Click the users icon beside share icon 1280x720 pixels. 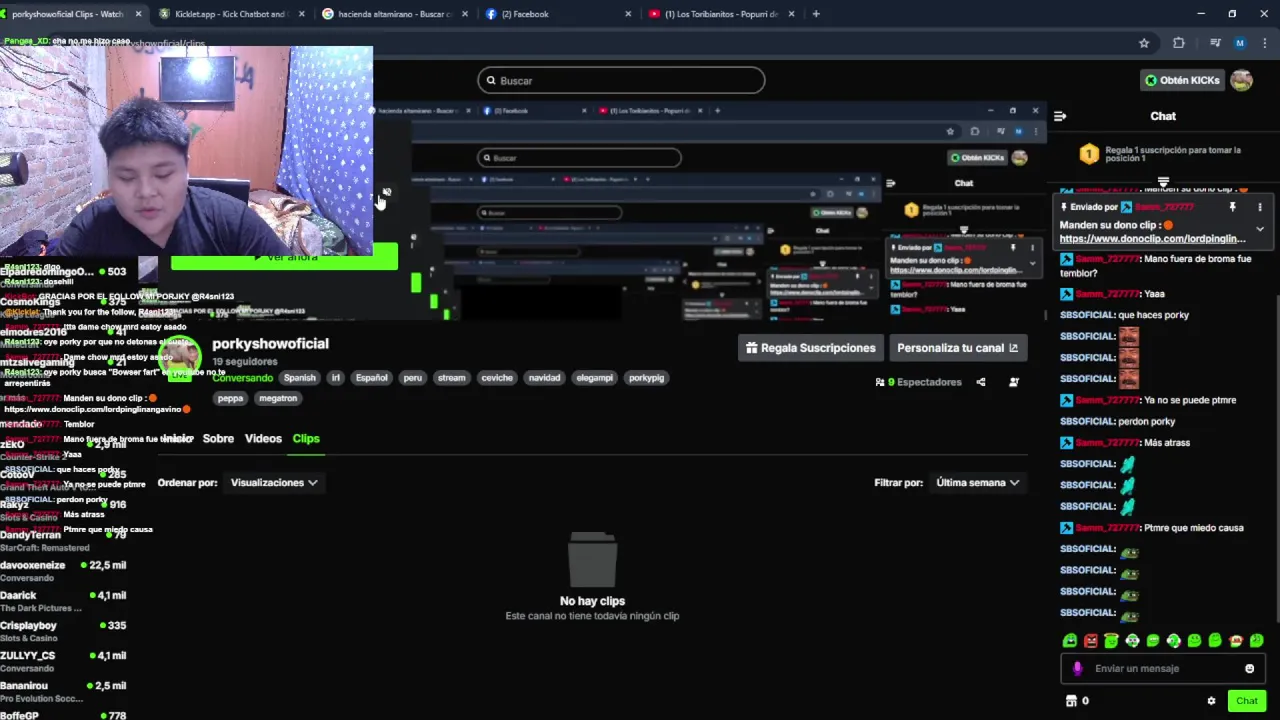click(1014, 382)
